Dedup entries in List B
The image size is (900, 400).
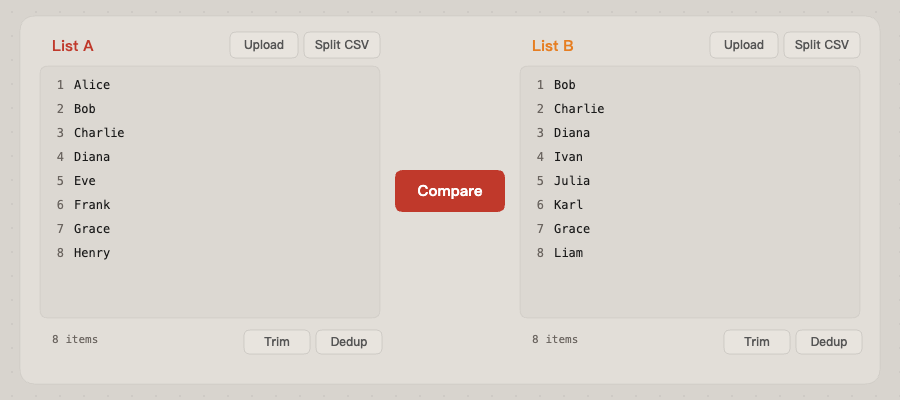829,342
